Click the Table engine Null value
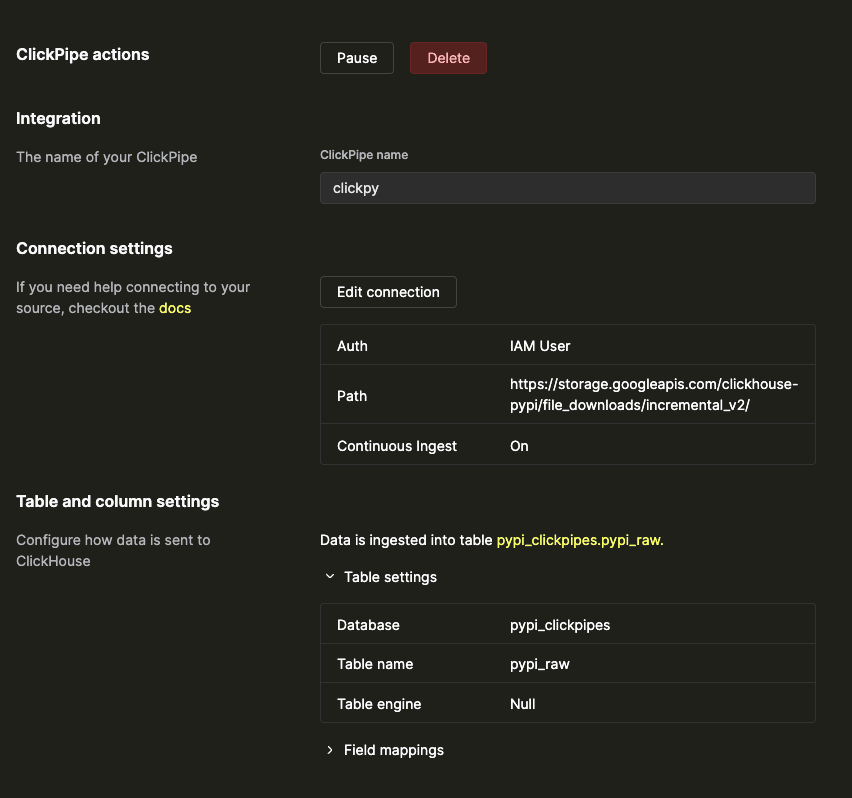 pos(523,704)
